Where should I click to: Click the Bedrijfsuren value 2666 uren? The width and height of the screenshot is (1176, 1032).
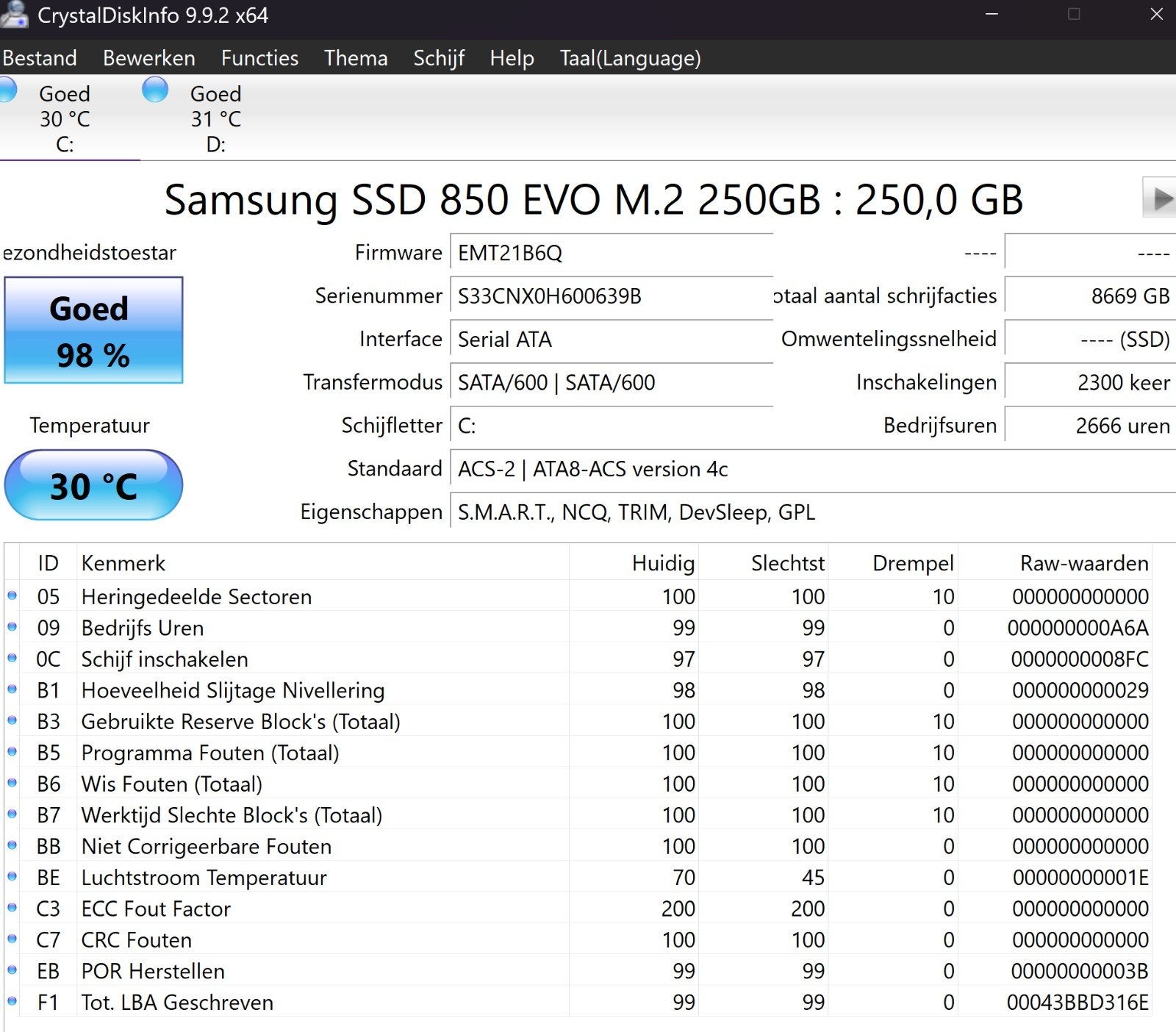[x=1090, y=426]
